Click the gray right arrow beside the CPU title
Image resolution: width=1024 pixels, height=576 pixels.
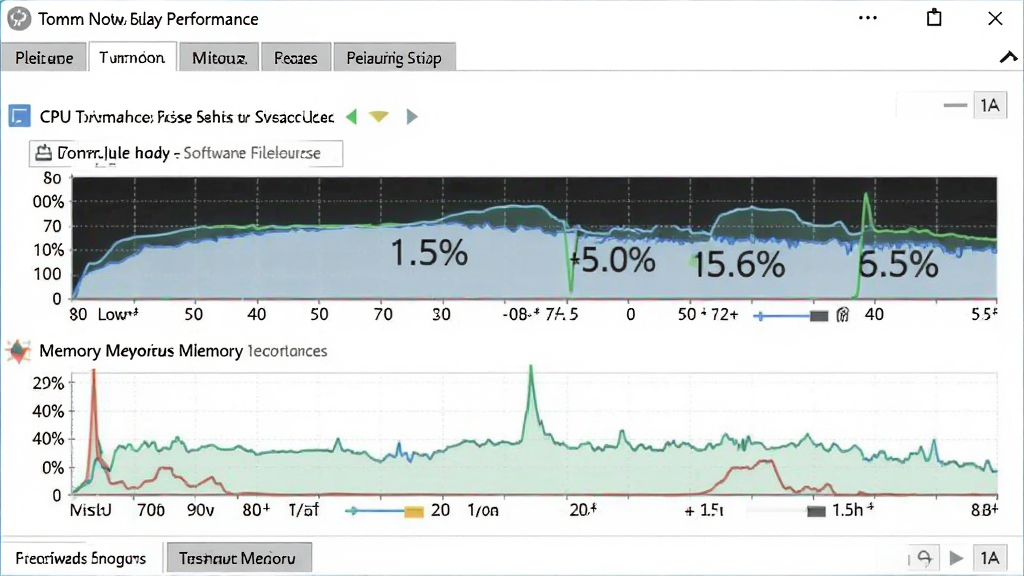411,117
